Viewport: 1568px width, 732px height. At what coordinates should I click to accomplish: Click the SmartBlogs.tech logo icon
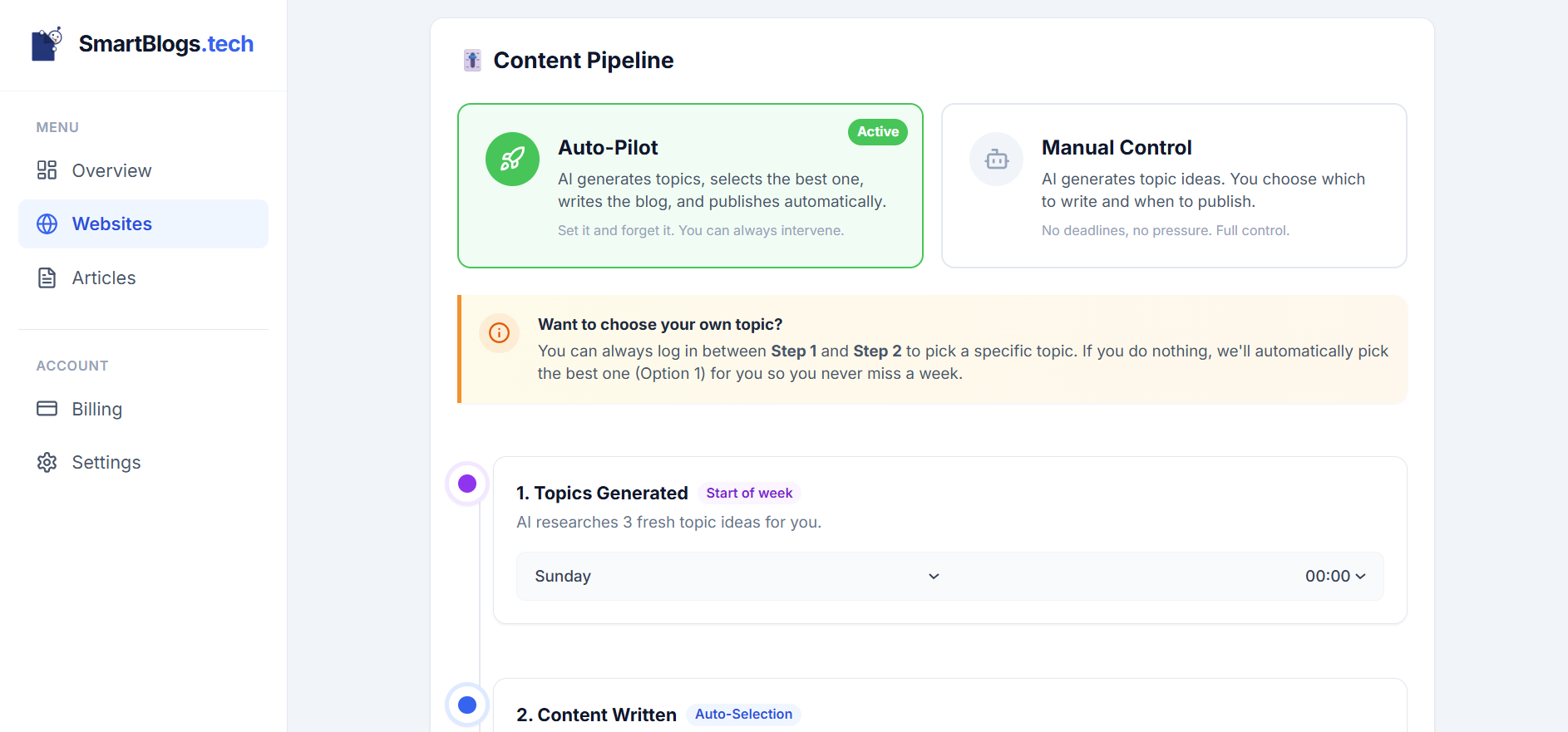(x=47, y=44)
